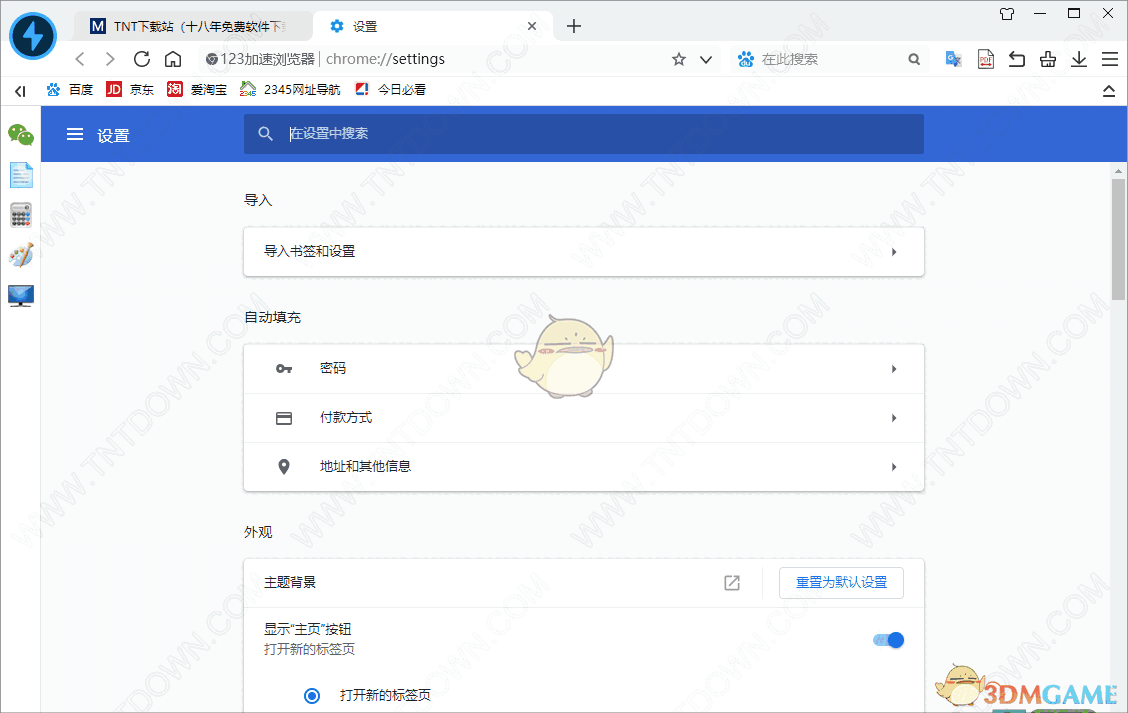Open WeChat from the sidebar
This screenshot has width=1128, height=713.
click(x=20, y=134)
